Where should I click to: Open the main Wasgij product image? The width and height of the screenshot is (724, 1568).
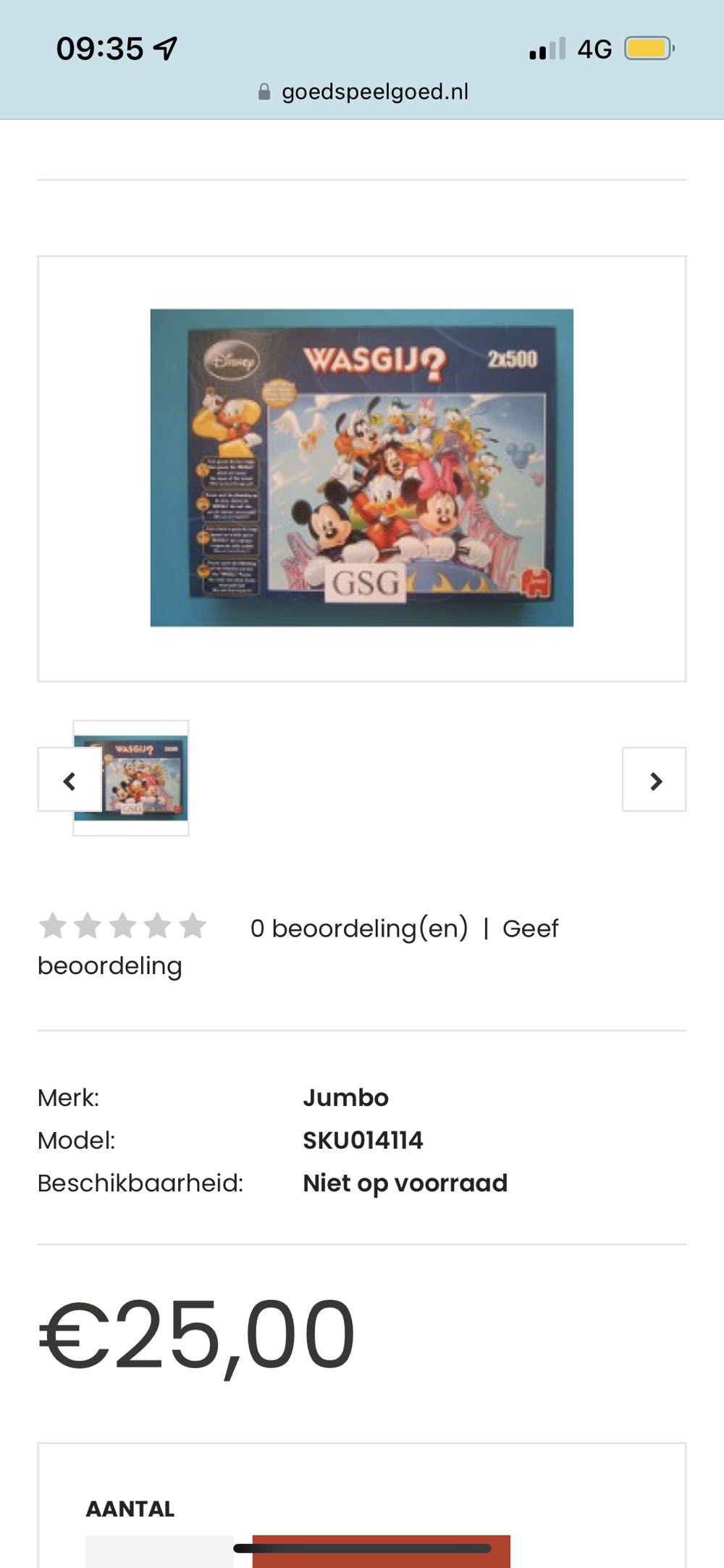362,468
